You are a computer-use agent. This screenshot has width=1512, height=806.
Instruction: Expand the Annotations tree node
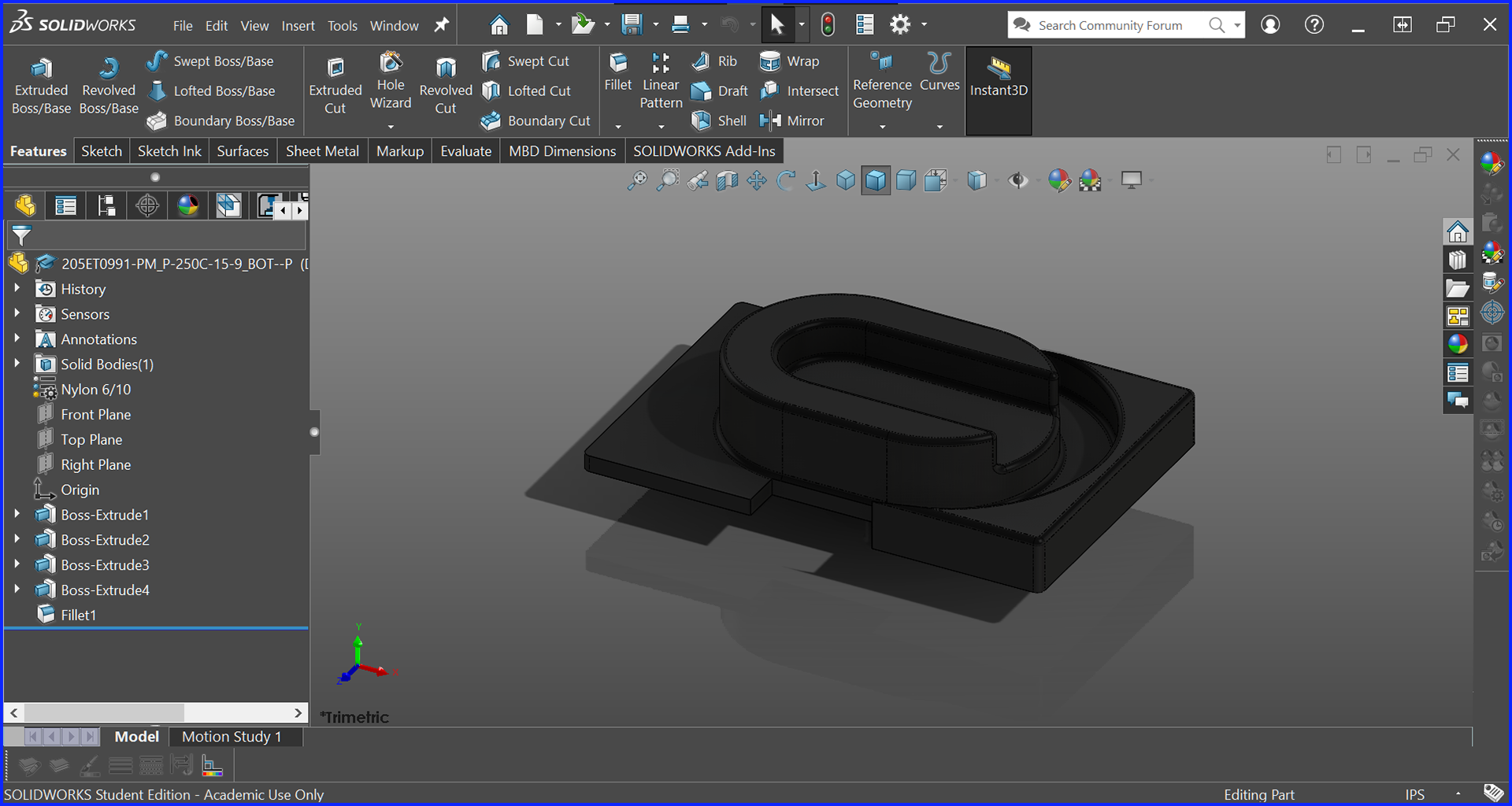coord(17,339)
